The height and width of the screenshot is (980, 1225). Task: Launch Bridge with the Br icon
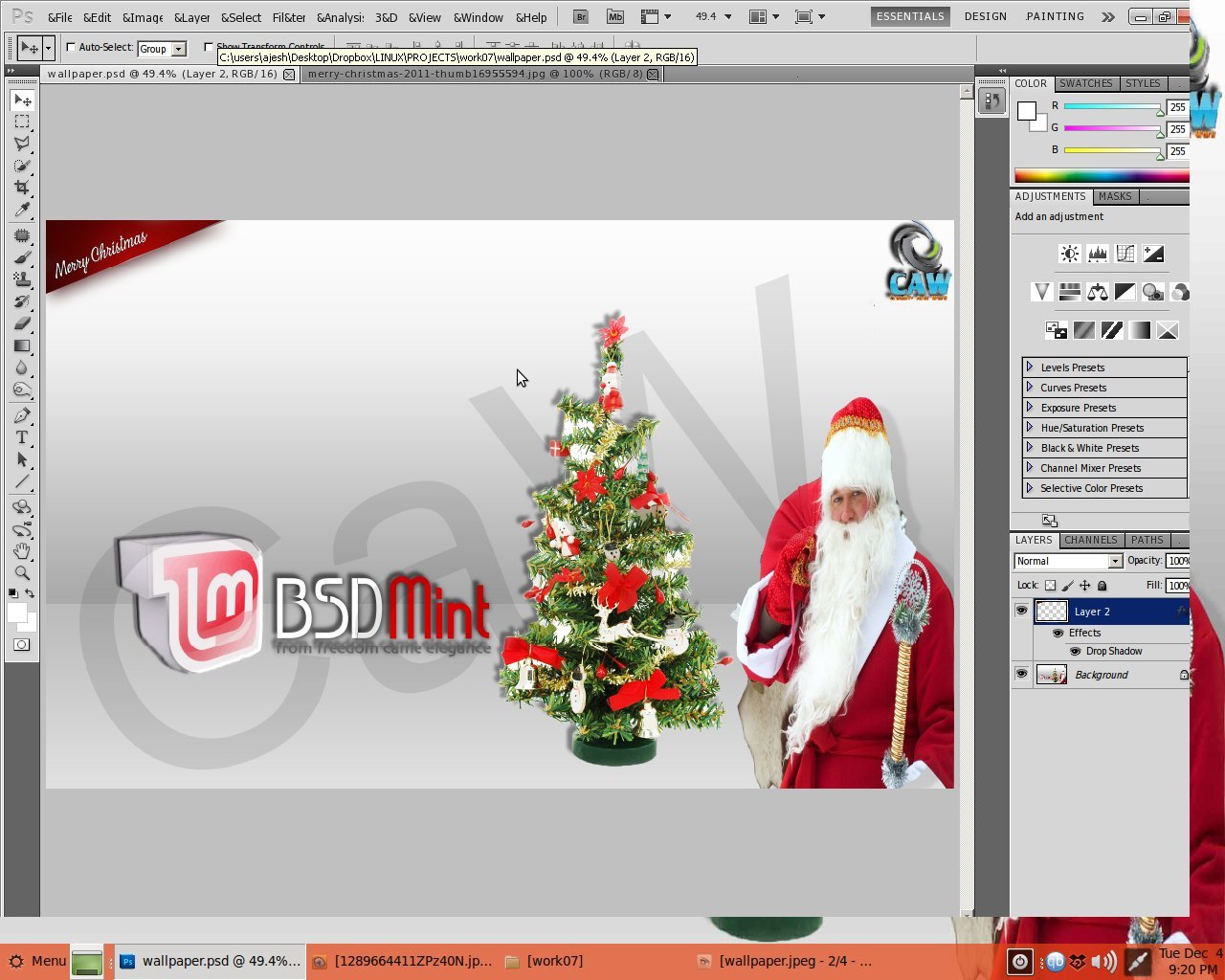(x=580, y=16)
